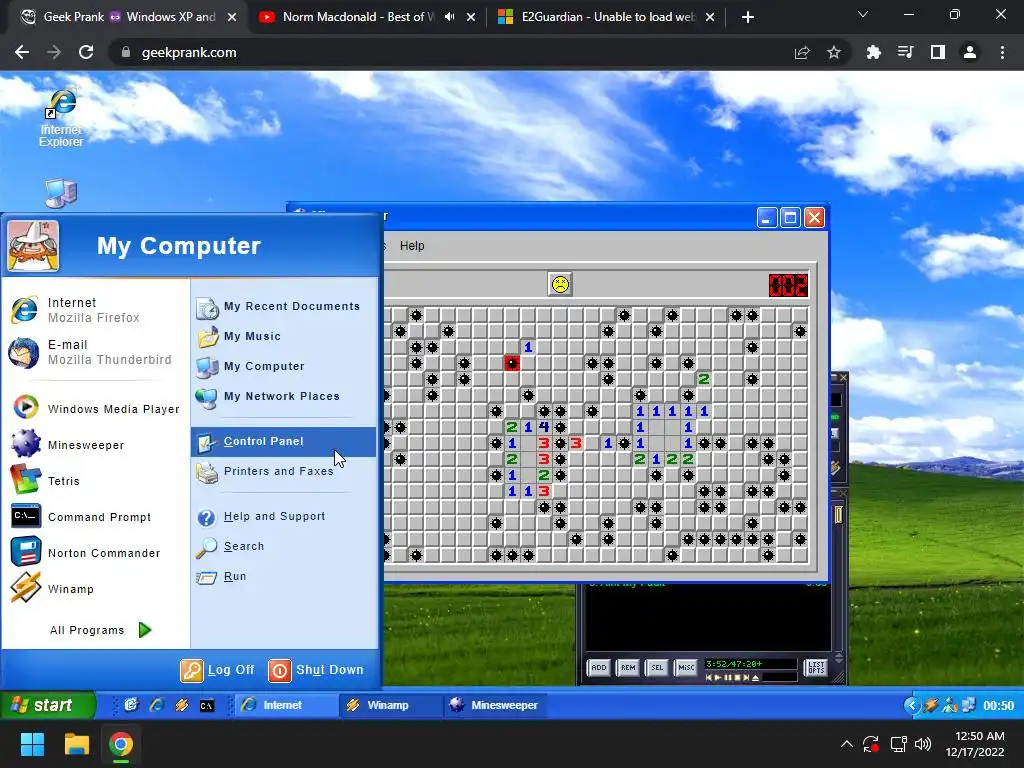Viewport: 1024px width, 768px height.
Task: Click the user avatar picture in Start menu
Action: pos(33,246)
